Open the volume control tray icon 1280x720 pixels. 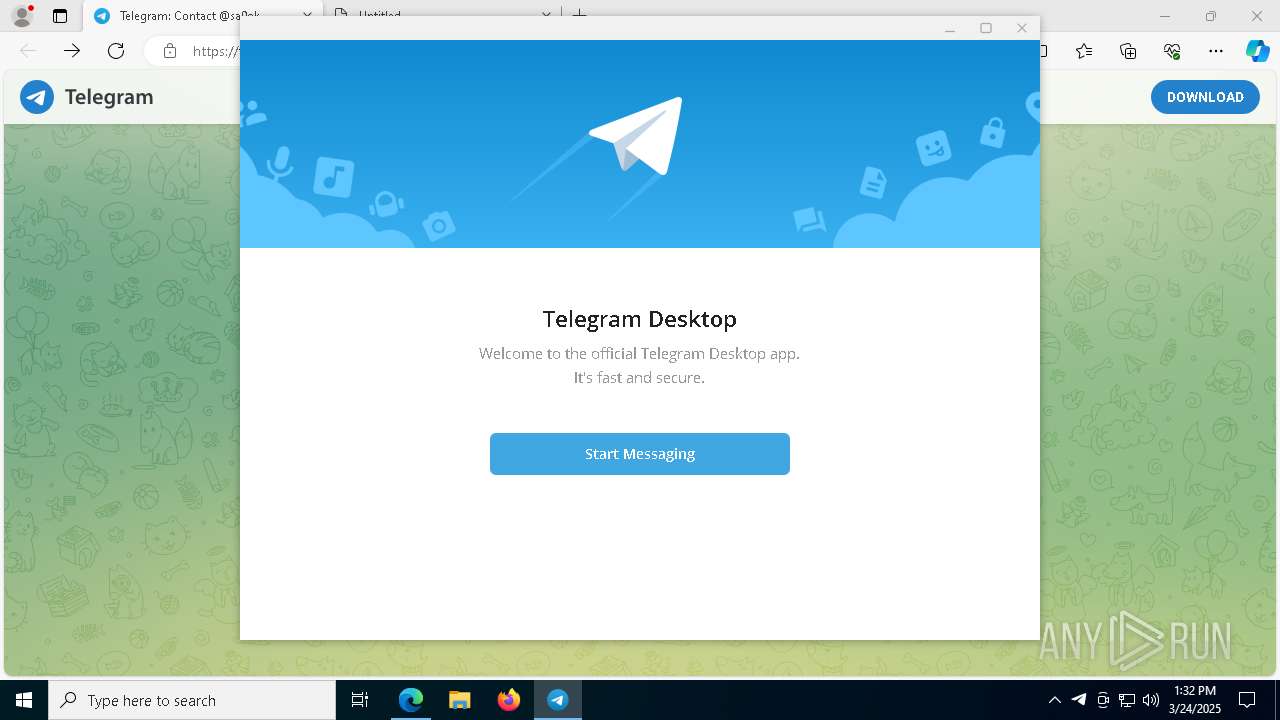(1151, 700)
